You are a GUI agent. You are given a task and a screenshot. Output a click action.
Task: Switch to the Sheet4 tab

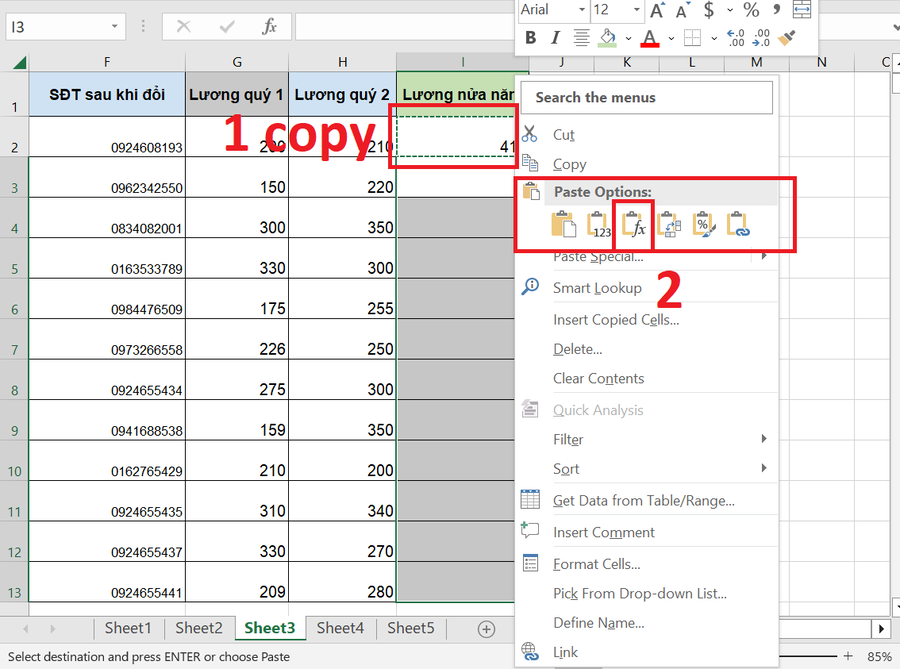[x=340, y=628]
